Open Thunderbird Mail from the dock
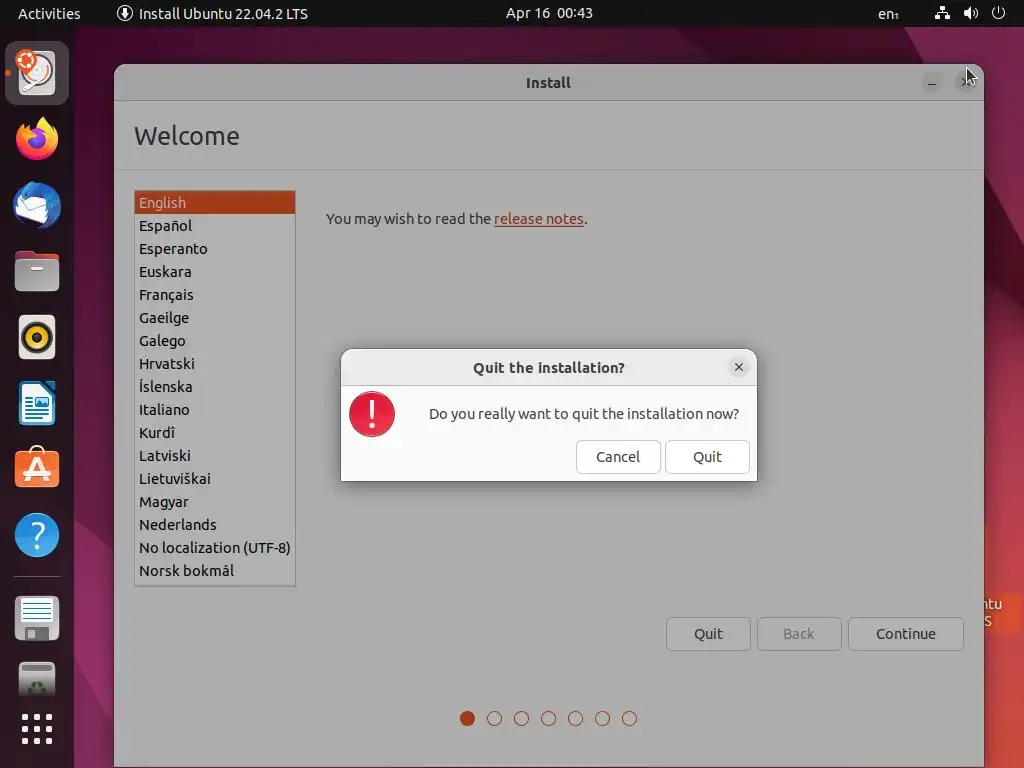1024x768 pixels. [x=37, y=206]
